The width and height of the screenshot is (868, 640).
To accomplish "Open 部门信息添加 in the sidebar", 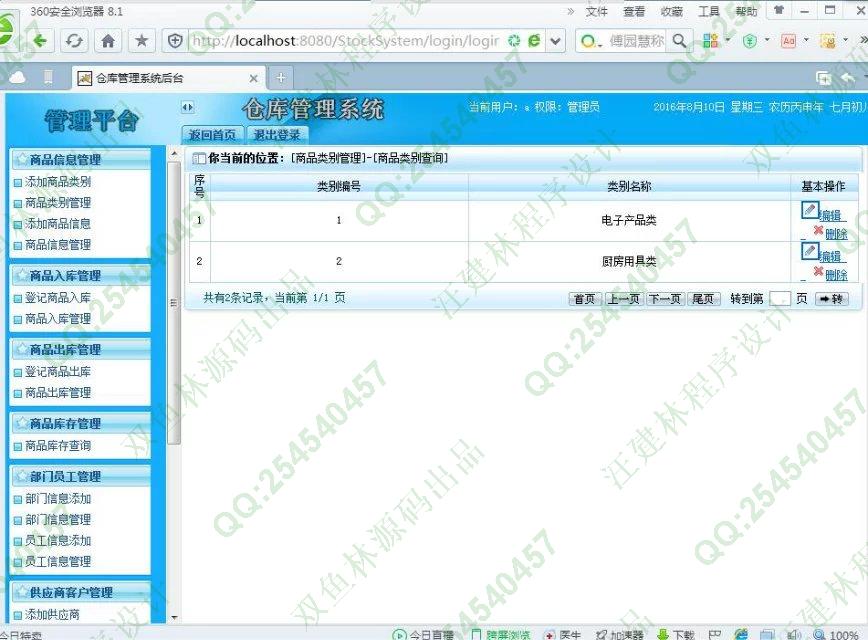I will 58,499.
